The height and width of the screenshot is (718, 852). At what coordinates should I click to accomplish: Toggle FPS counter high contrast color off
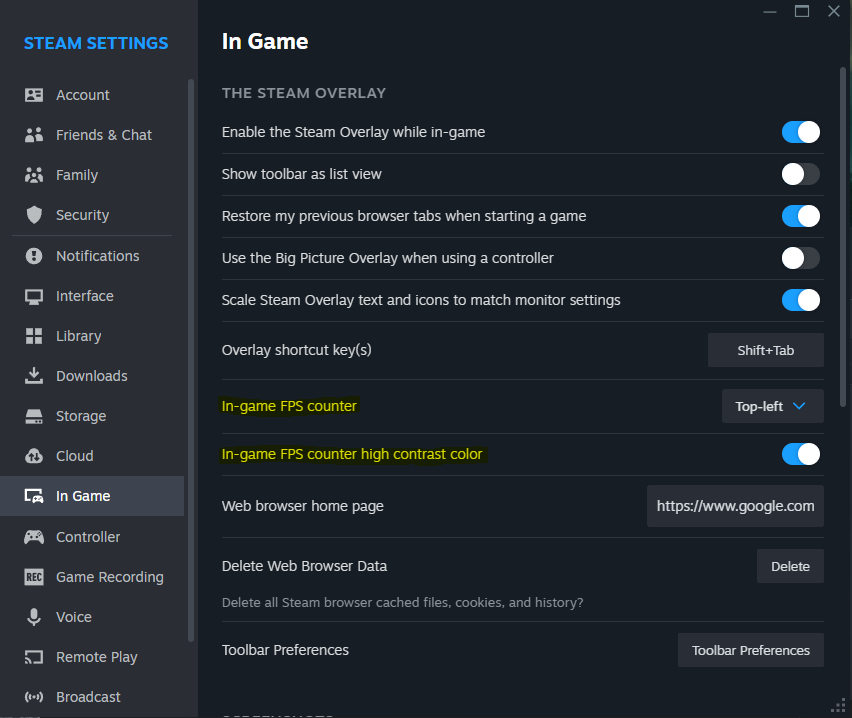(800, 454)
